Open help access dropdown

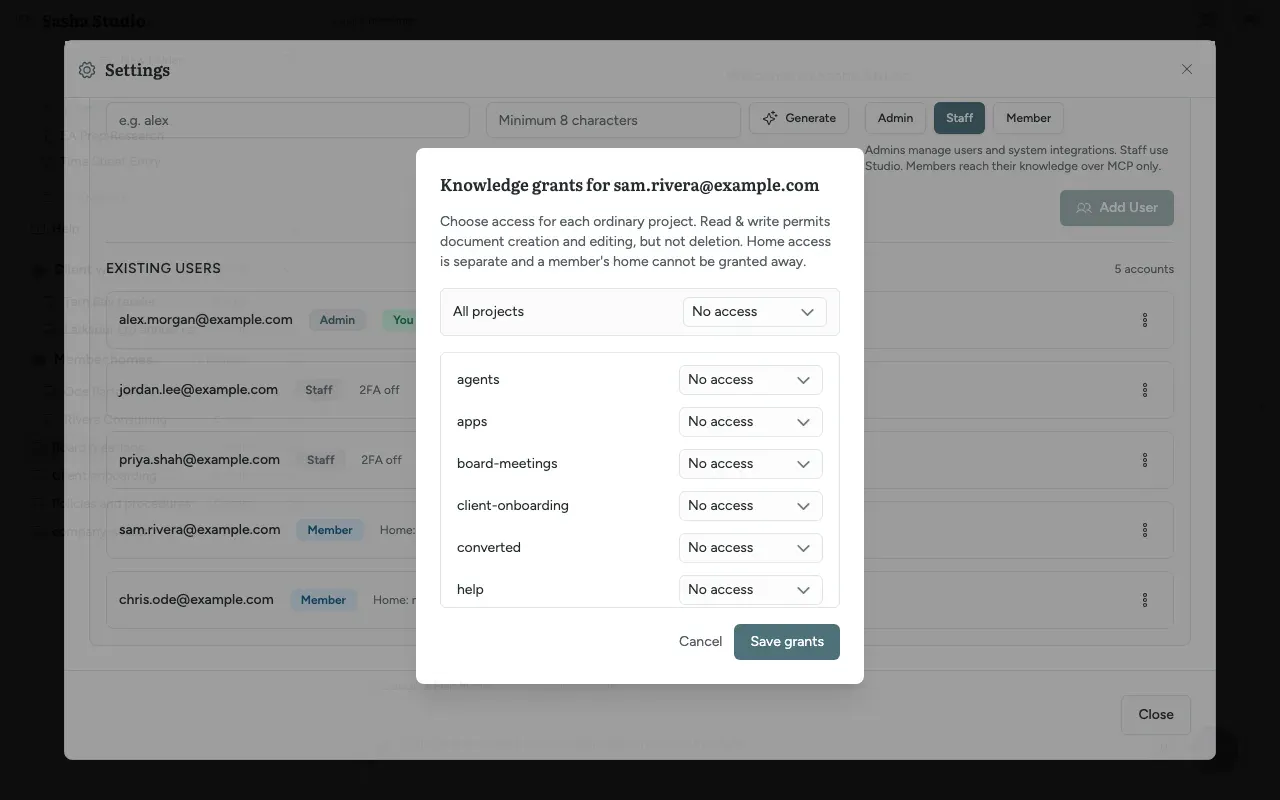[x=750, y=590]
